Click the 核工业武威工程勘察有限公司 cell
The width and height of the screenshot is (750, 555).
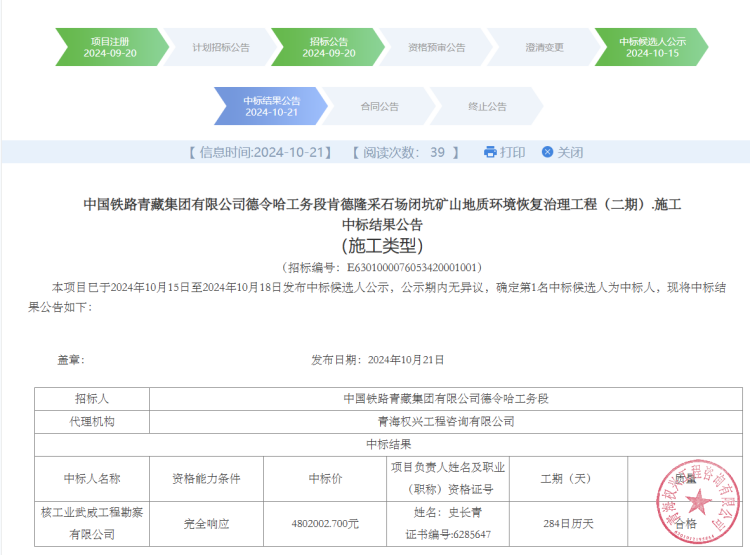tap(92, 523)
